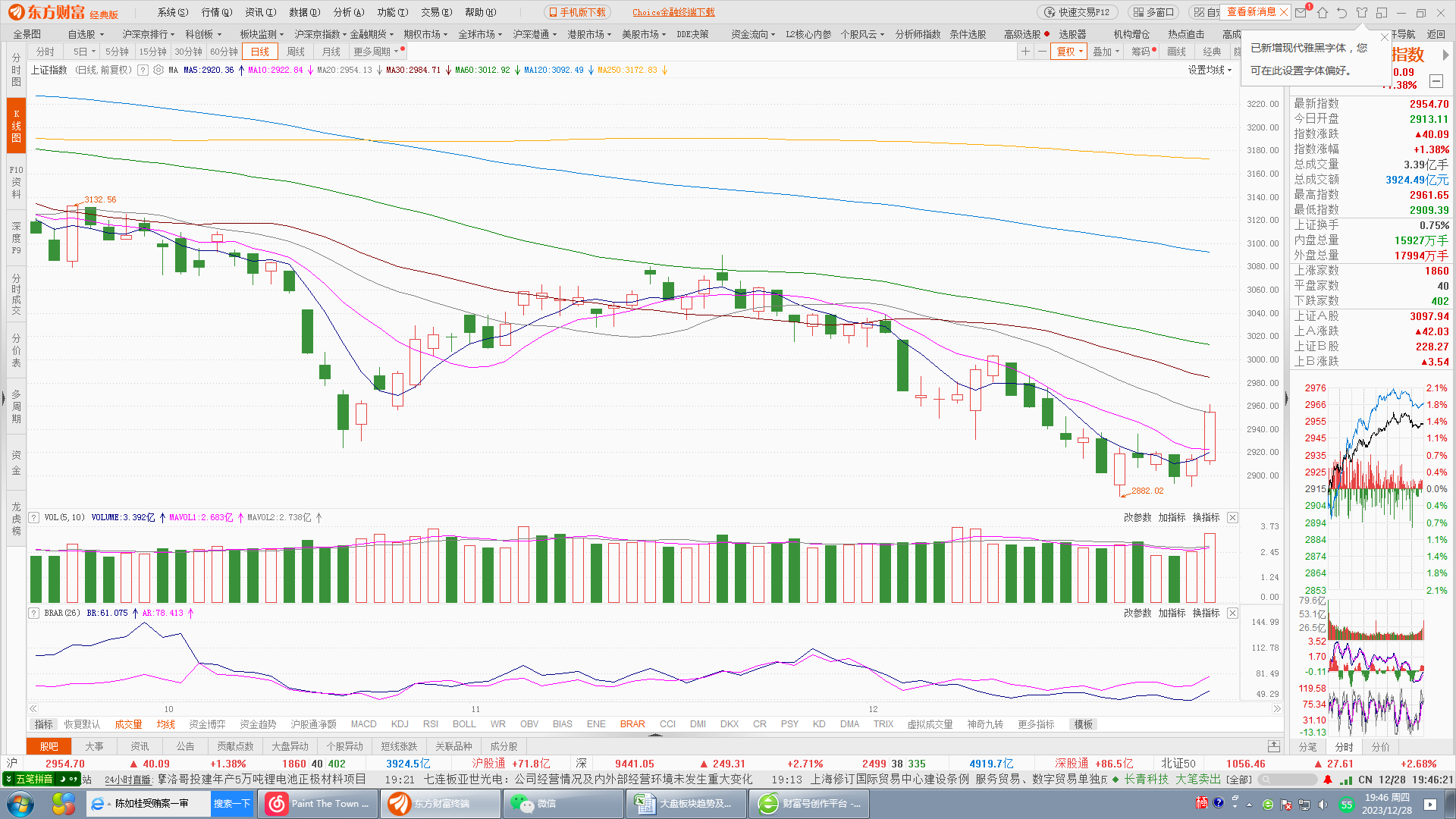This screenshot has width=1456, height=819.
Task: Switch to the 月线 monthly tab
Action: coord(331,52)
